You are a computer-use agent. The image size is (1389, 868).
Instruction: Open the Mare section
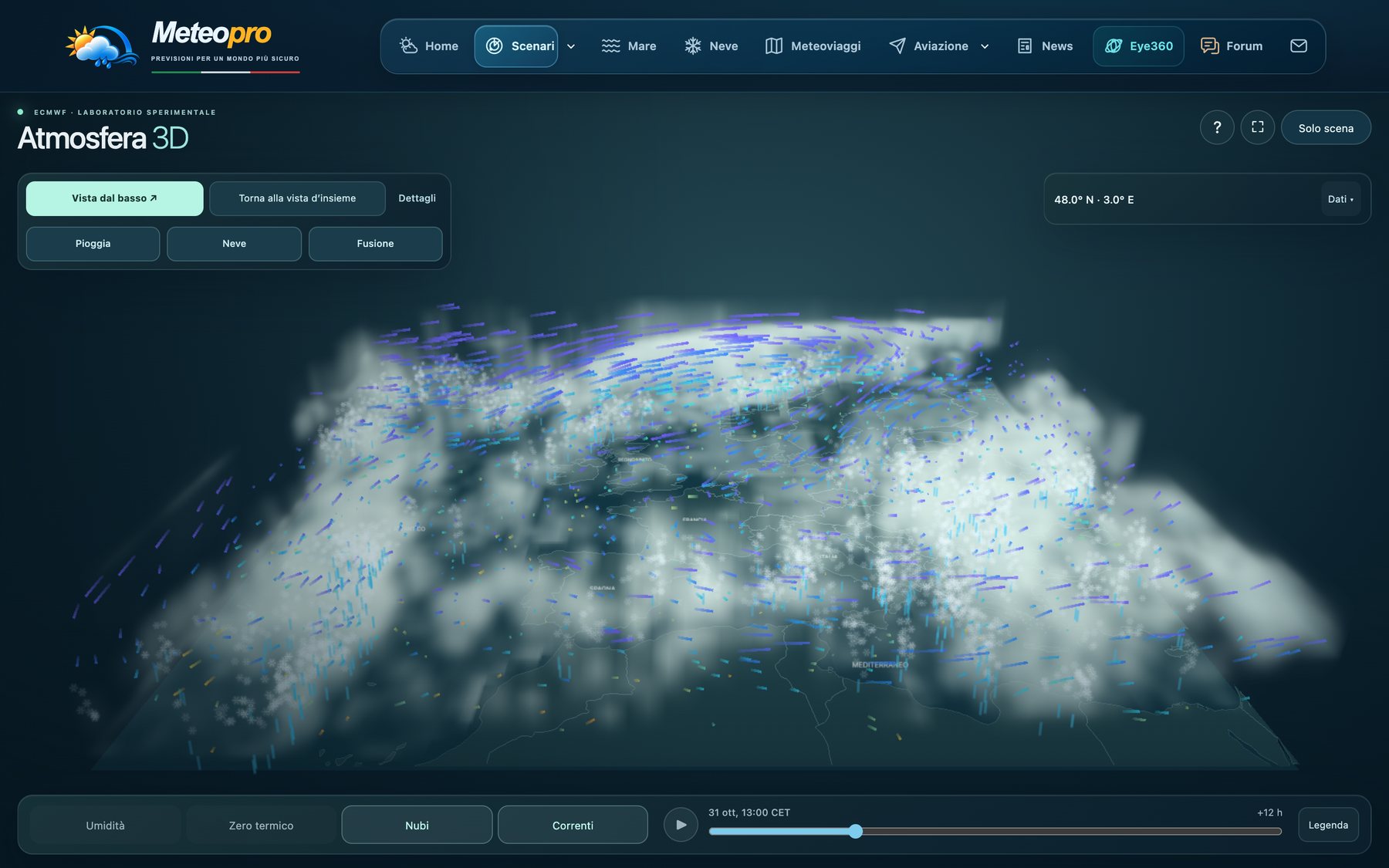(x=629, y=46)
